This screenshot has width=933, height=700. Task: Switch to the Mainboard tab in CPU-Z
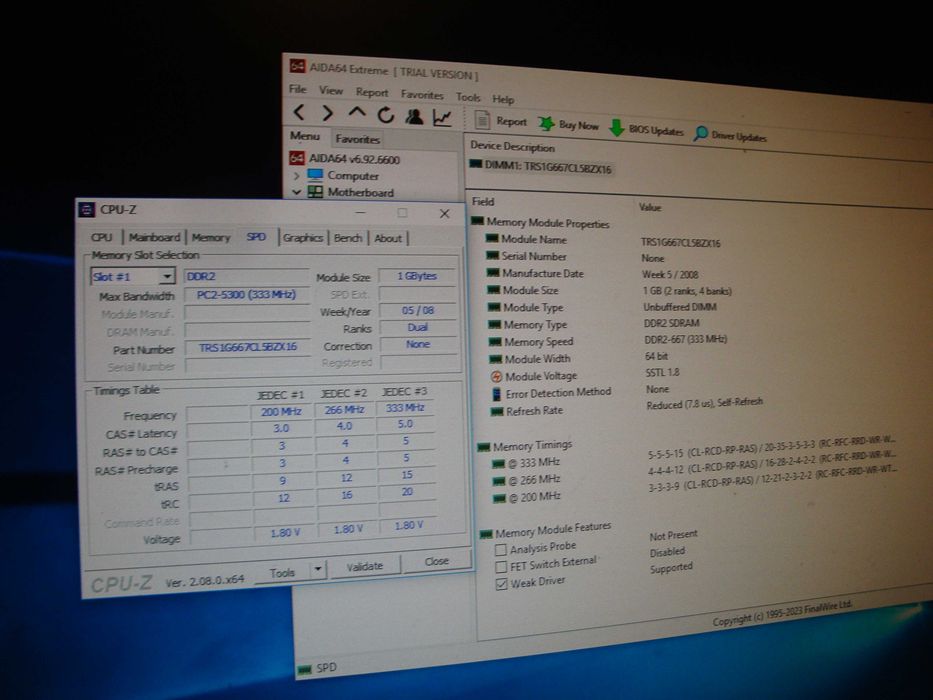(x=154, y=237)
